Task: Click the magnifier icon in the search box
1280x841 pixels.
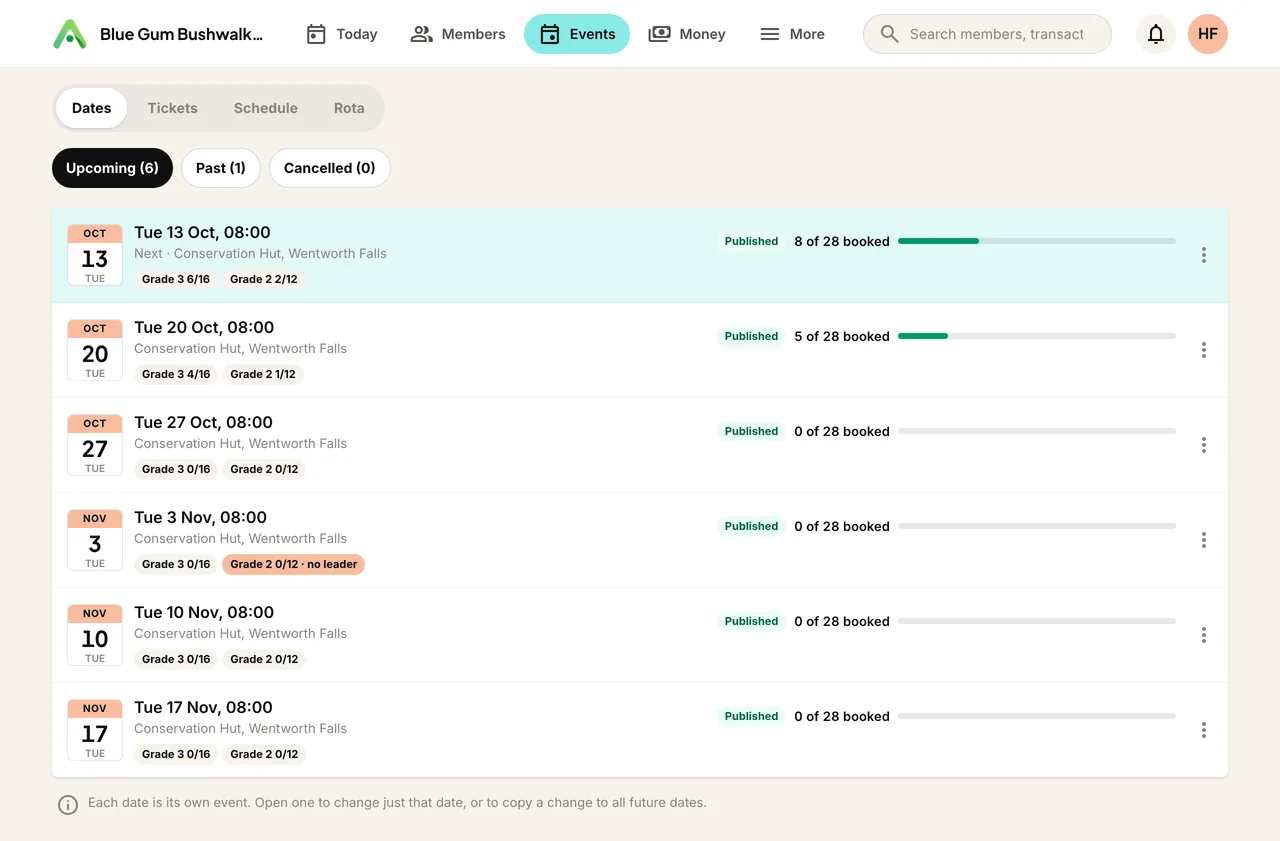Action: pos(889,34)
